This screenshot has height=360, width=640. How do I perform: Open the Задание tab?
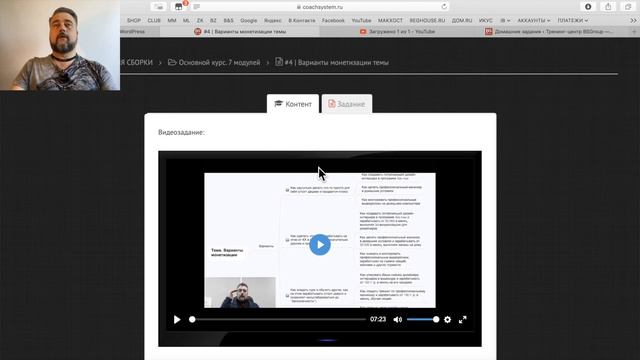[x=347, y=104]
